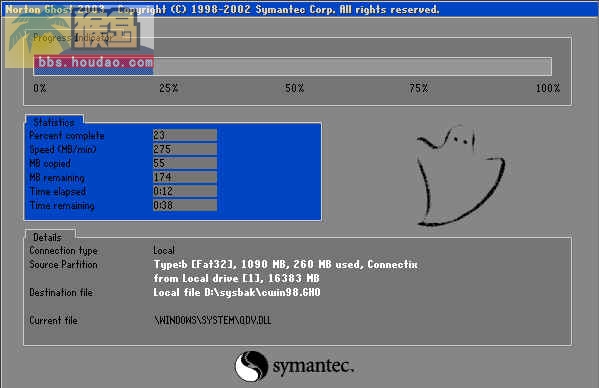Click the 25% scale label
The image size is (599, 388).
(168, 88)
